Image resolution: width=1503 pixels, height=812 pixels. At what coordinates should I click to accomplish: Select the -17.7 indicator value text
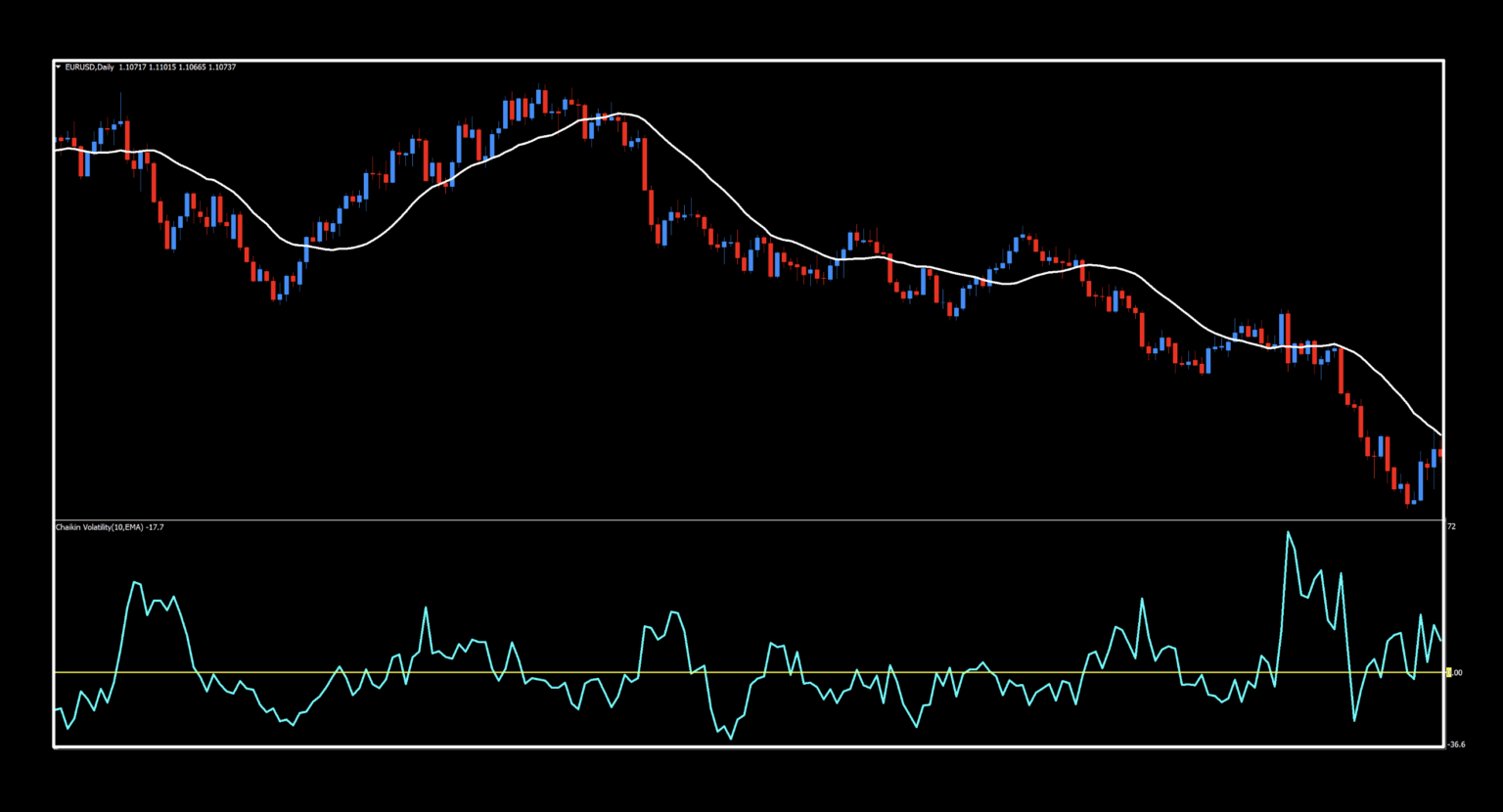coord(155,527)
